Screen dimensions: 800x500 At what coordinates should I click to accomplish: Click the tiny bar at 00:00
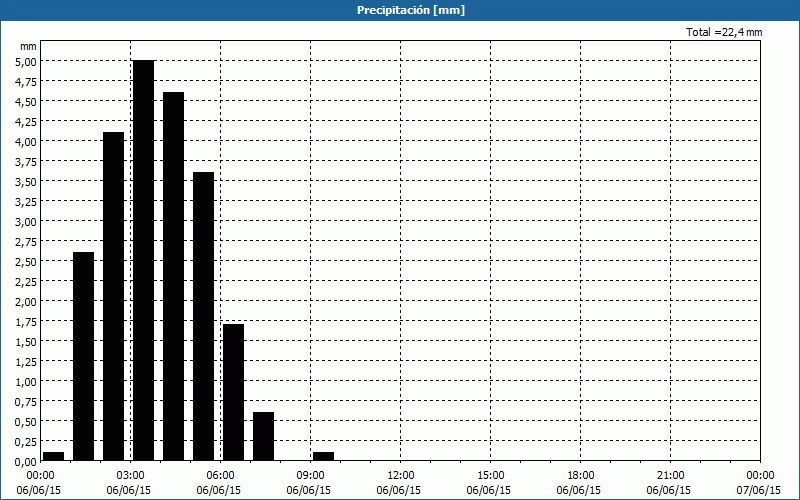[x=53, y=456]
